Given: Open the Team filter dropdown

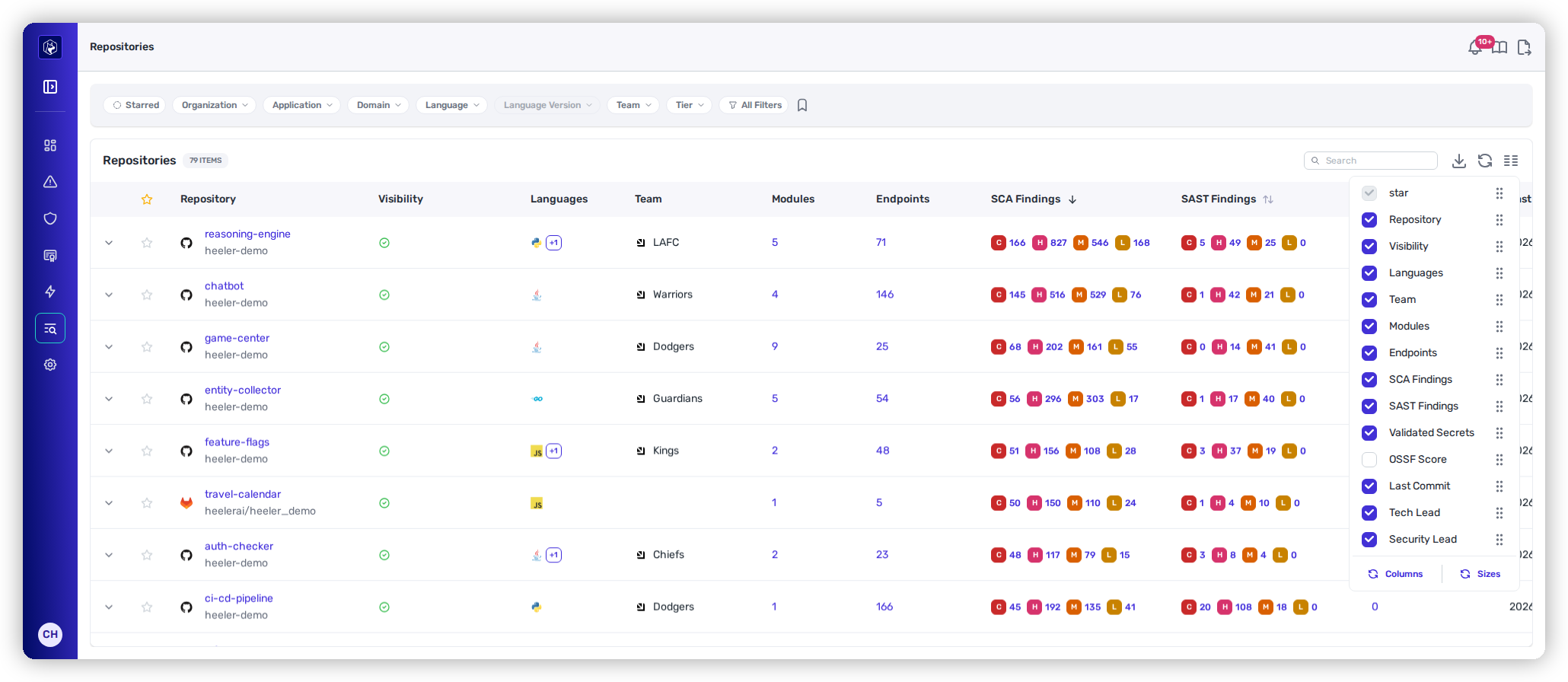Looking at the screenshot, I should coord(633,105).
